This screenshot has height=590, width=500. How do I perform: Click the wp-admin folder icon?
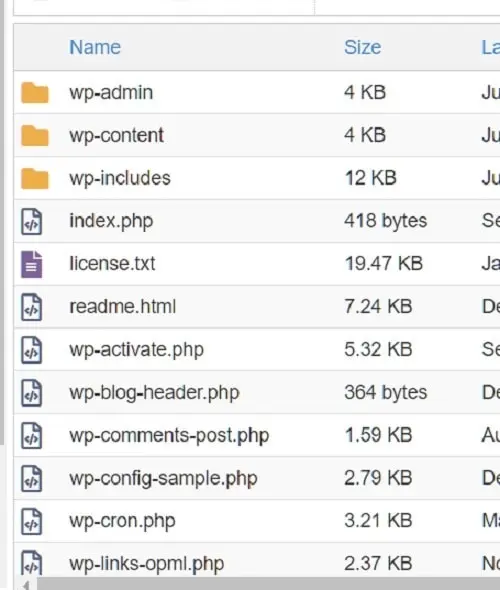click(x=35, y=92)
